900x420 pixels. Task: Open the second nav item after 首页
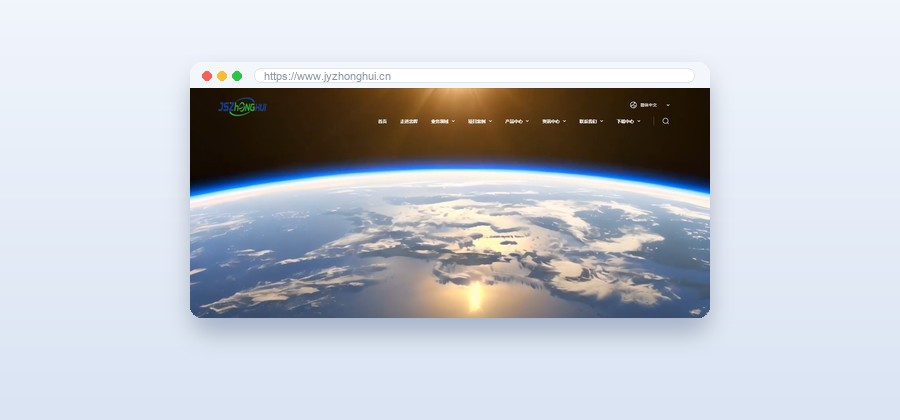click(409, 122)
